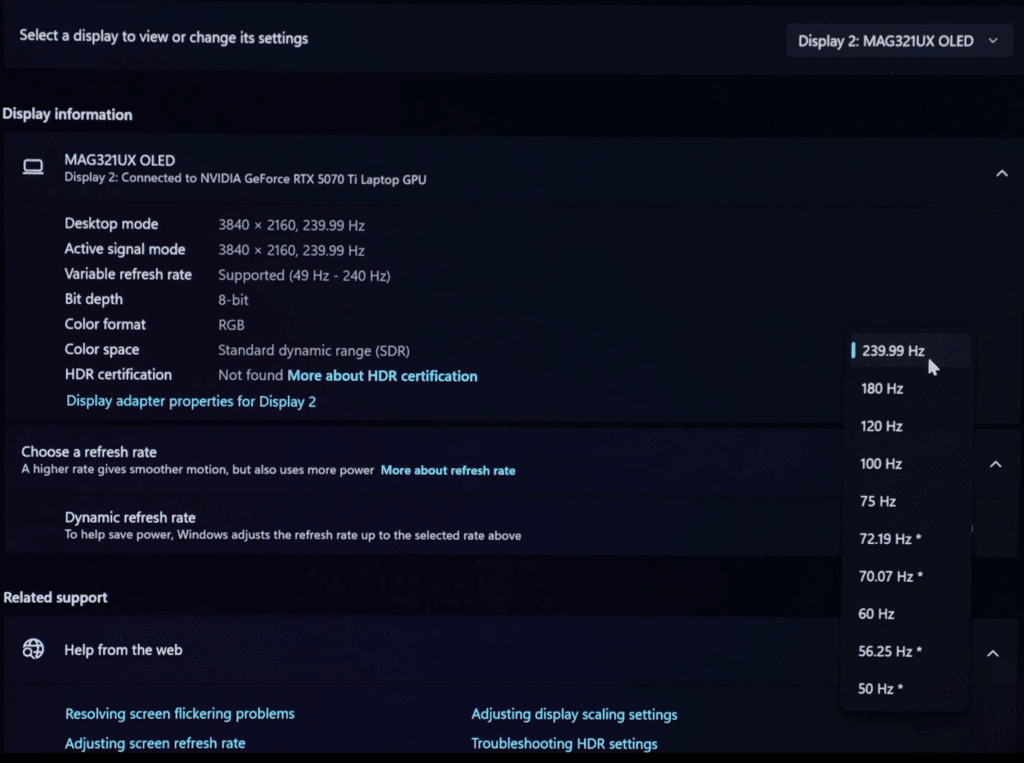Image resolution: width=1024 pixels, height=763 pixels.
Task: Collapse the Choose a refresh rate section
Action: click(x=995, y=464)
